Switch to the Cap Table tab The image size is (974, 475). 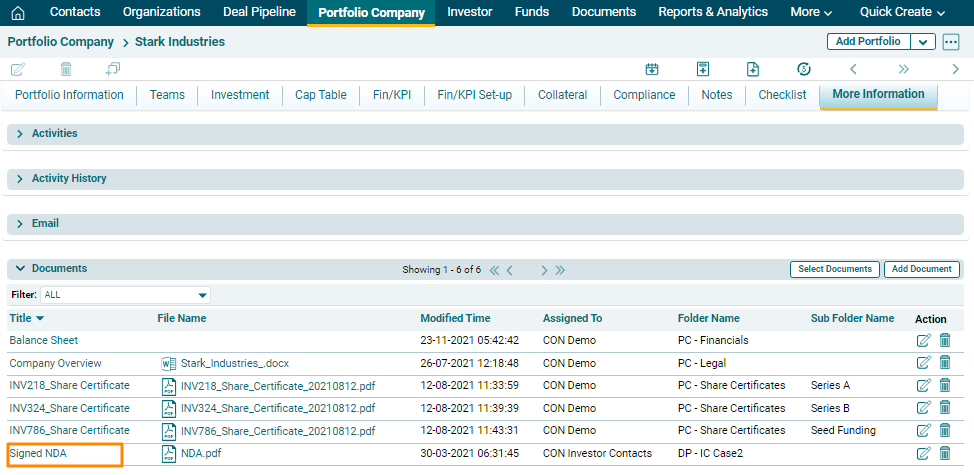[x=320, y=95]
